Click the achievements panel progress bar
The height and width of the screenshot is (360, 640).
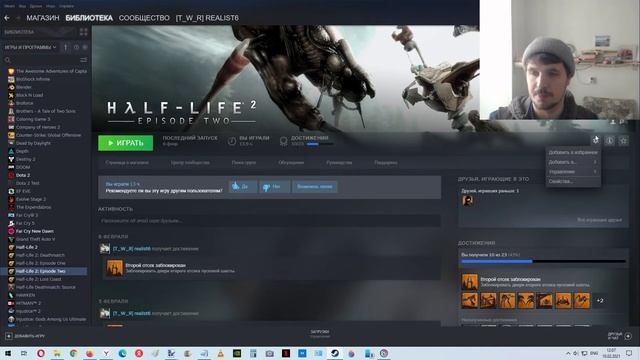543,261
